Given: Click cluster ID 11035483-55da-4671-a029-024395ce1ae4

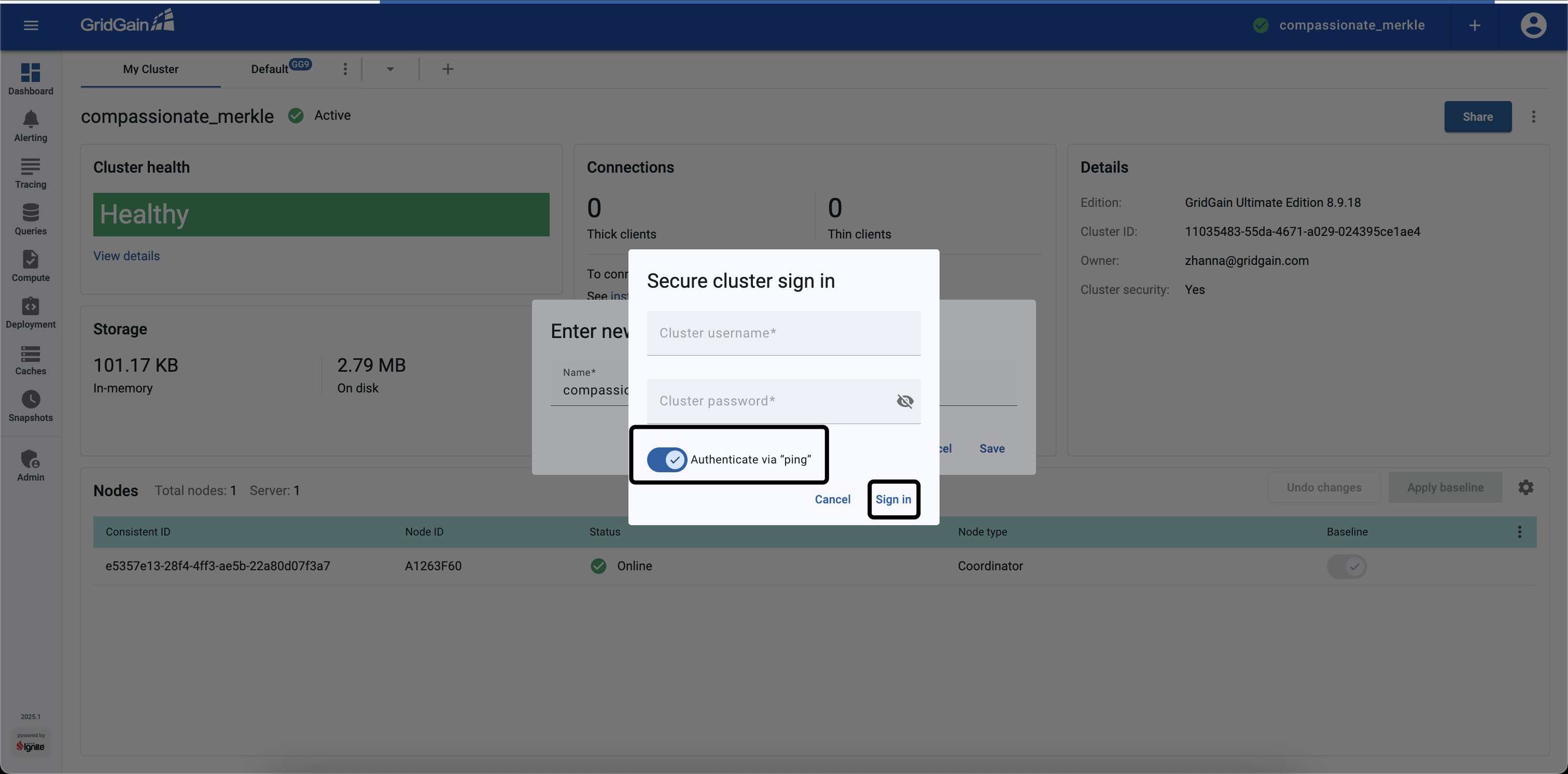Looking at the screenshot, I should [x=1302, y=231].
